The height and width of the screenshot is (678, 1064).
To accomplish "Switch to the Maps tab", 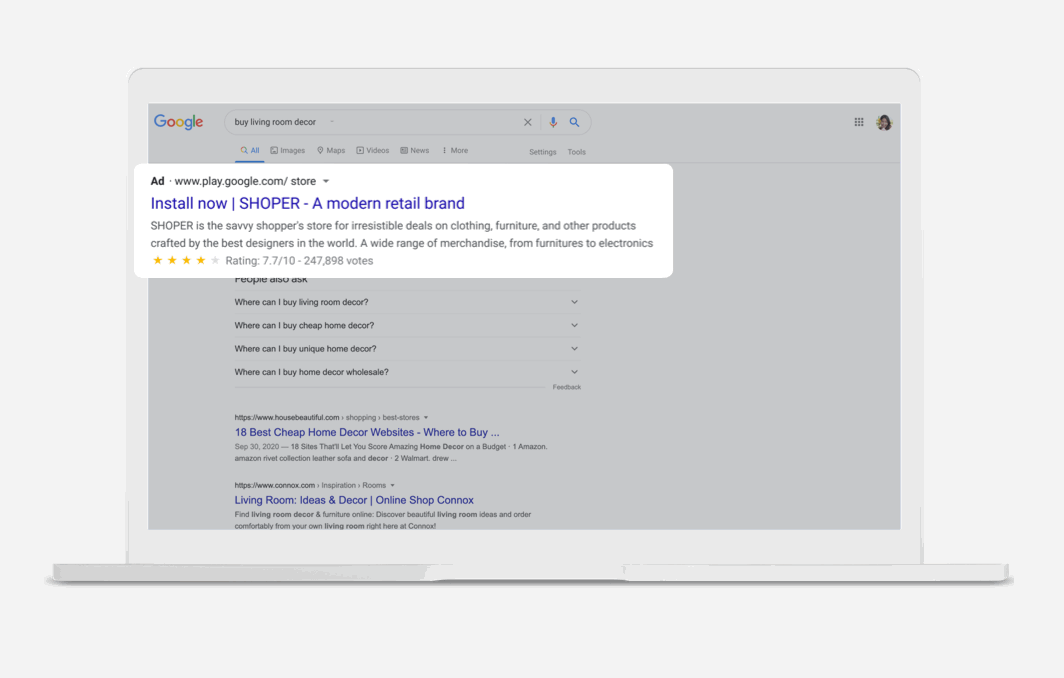I will 331,151.
